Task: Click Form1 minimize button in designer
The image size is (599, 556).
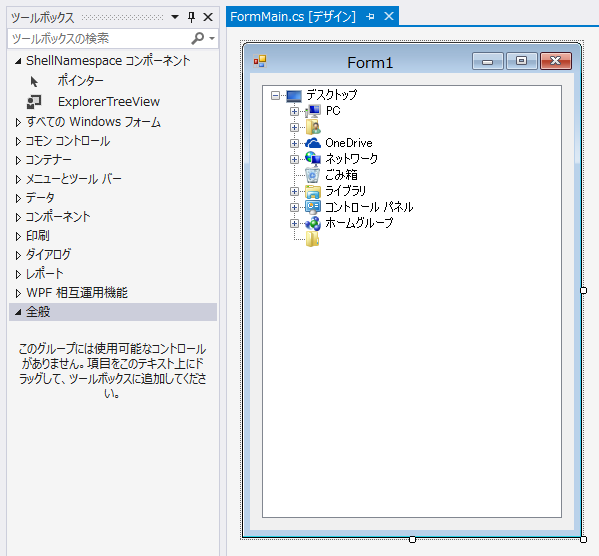Action: (487, 61)
